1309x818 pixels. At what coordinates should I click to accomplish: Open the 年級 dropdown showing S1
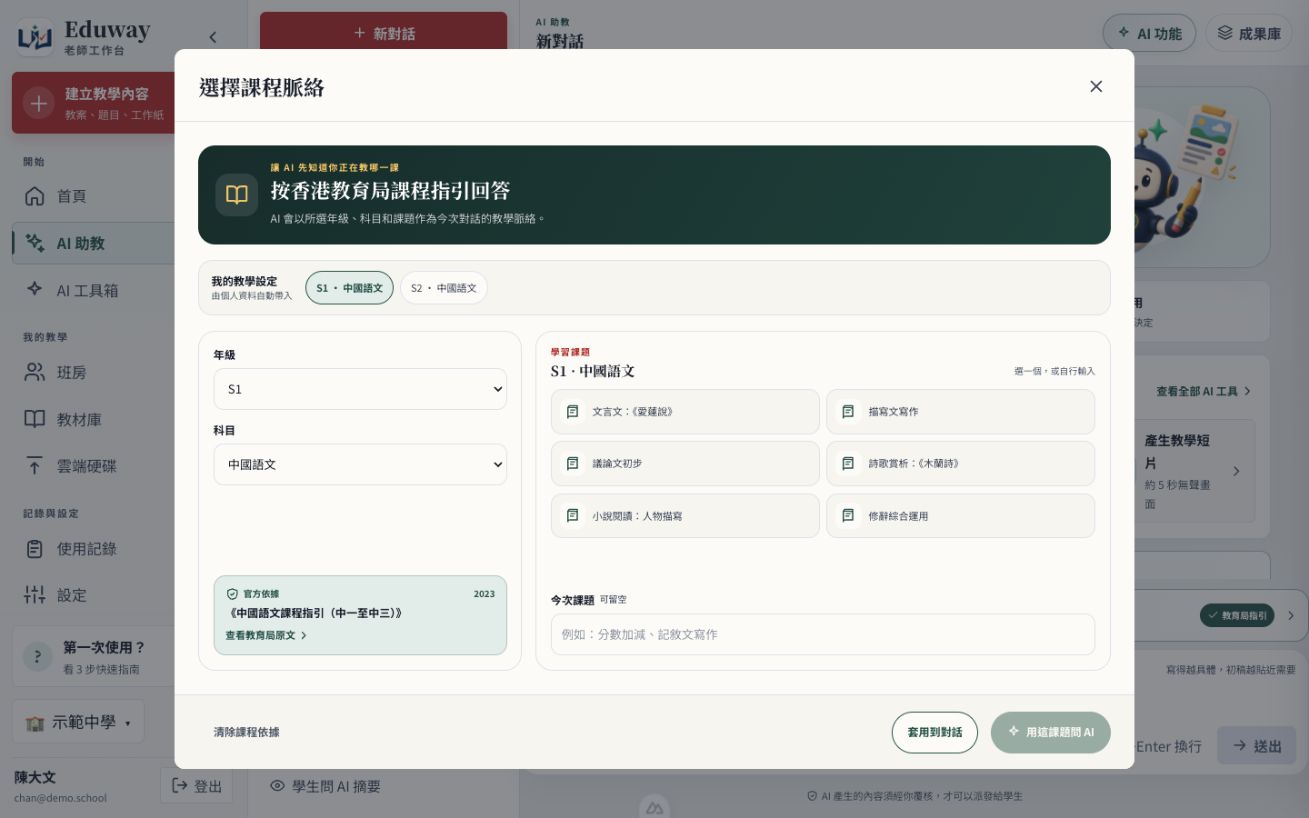[x=360, y=389]
